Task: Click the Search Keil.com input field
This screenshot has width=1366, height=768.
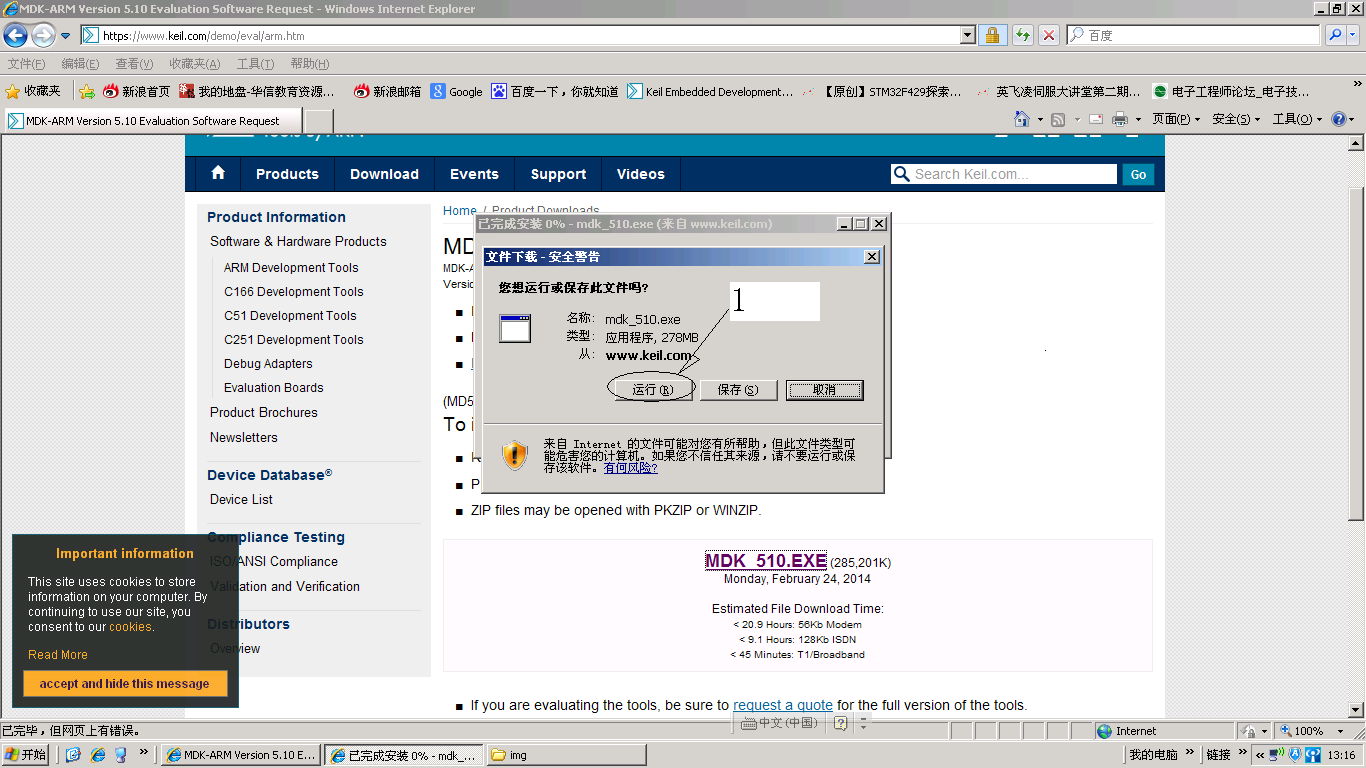Action: (1004, 174)
